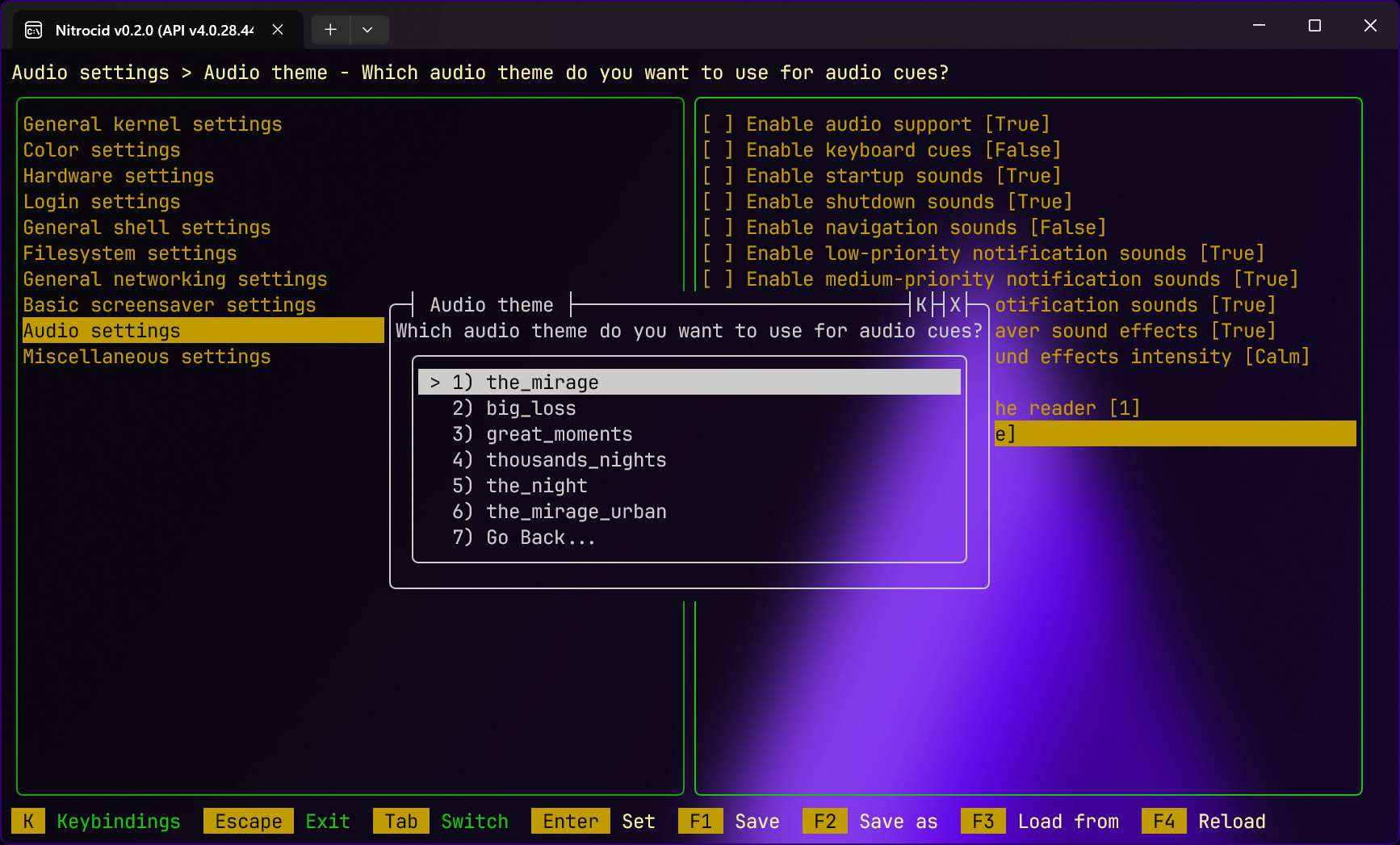
Task: Select the_mirage audio theme option
Action: pyautogui.click(x=542, y=383)
